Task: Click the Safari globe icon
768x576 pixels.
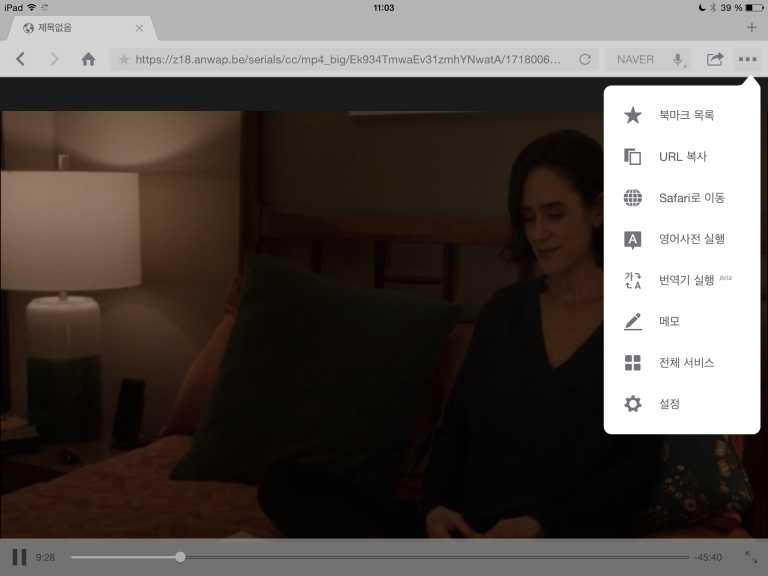Action: pos(633,198)
